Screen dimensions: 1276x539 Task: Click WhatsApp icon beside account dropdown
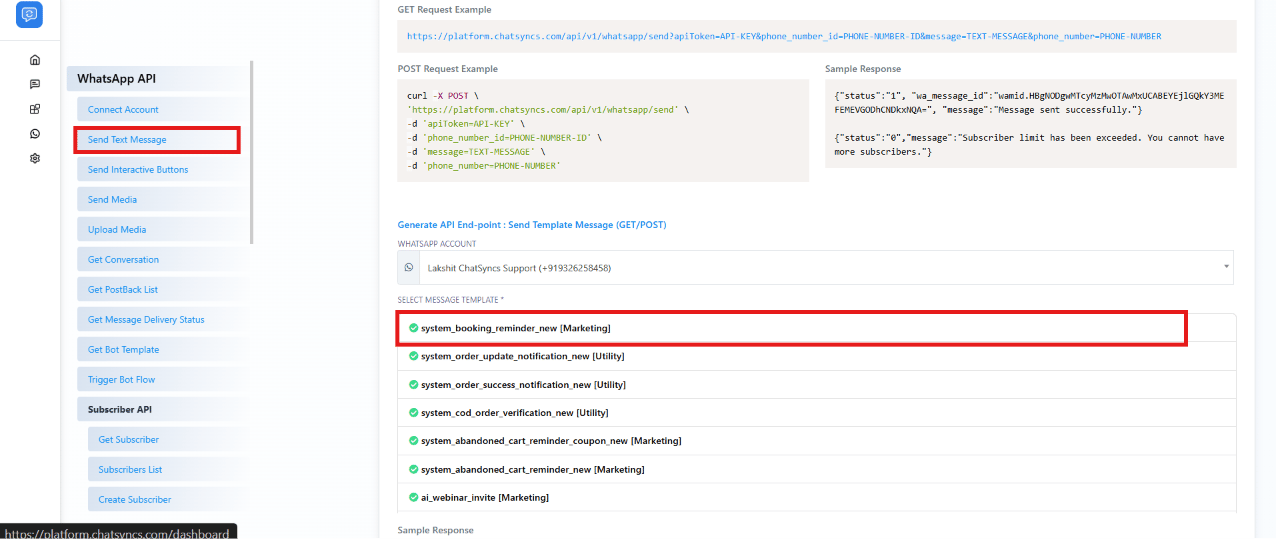coord(408,268)
